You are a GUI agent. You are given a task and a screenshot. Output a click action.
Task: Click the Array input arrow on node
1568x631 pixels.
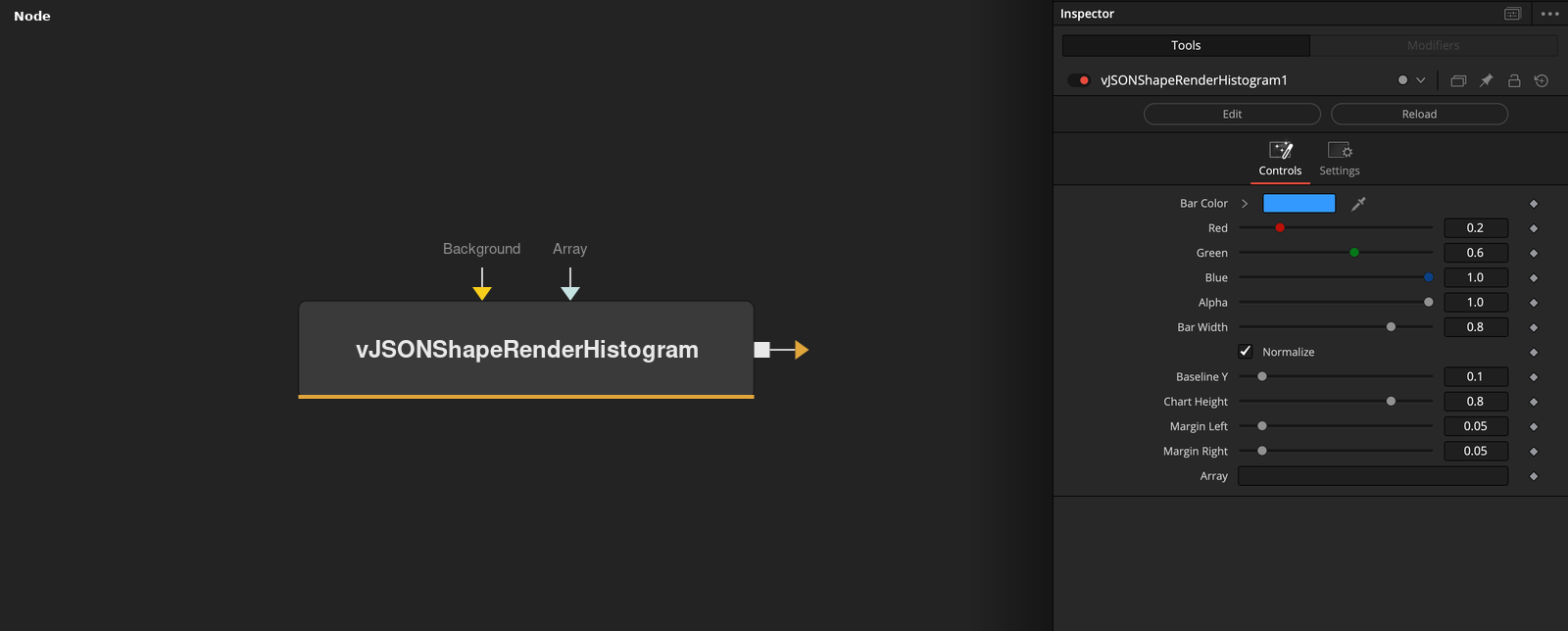(570, 293)
